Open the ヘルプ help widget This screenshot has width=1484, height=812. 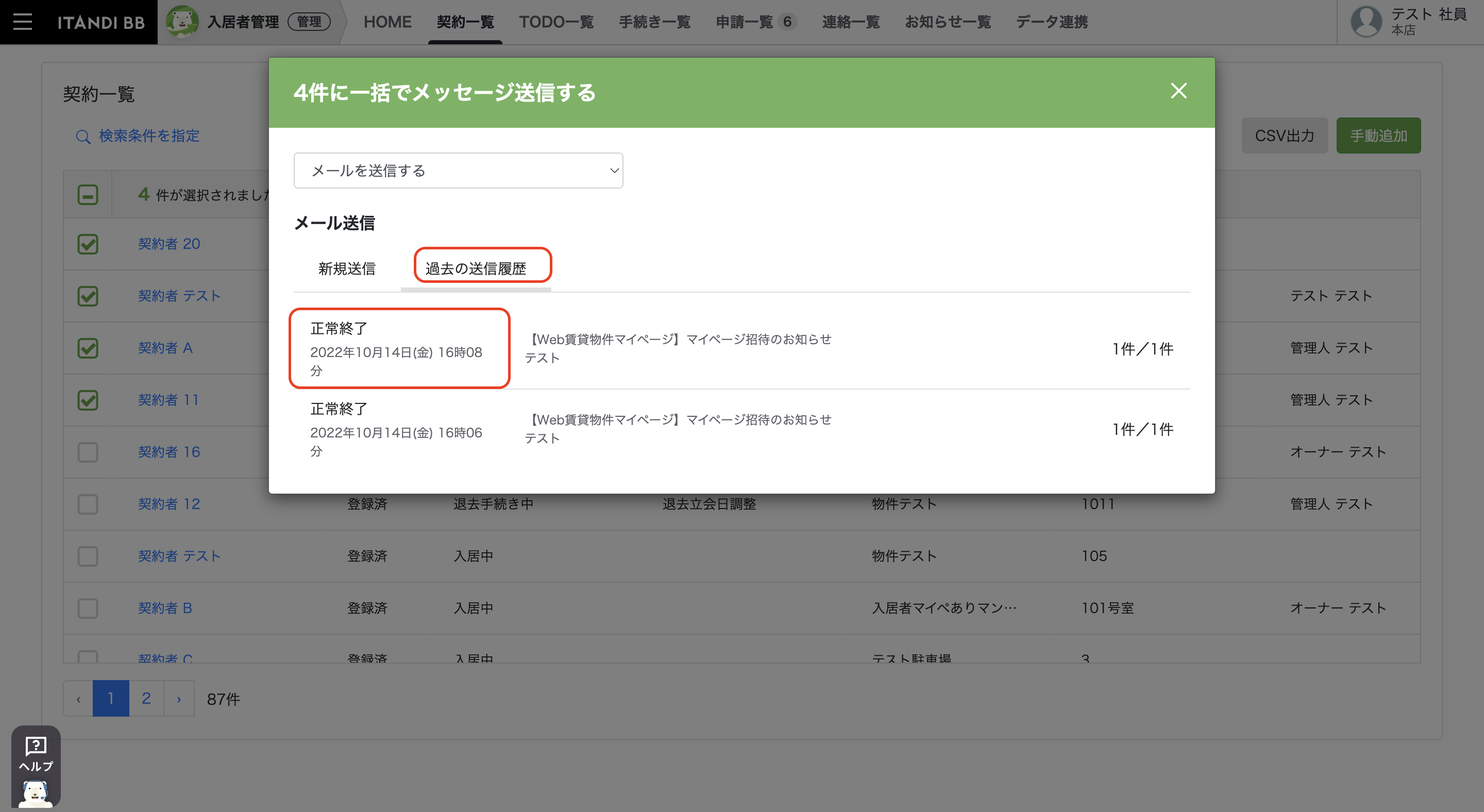36,767
